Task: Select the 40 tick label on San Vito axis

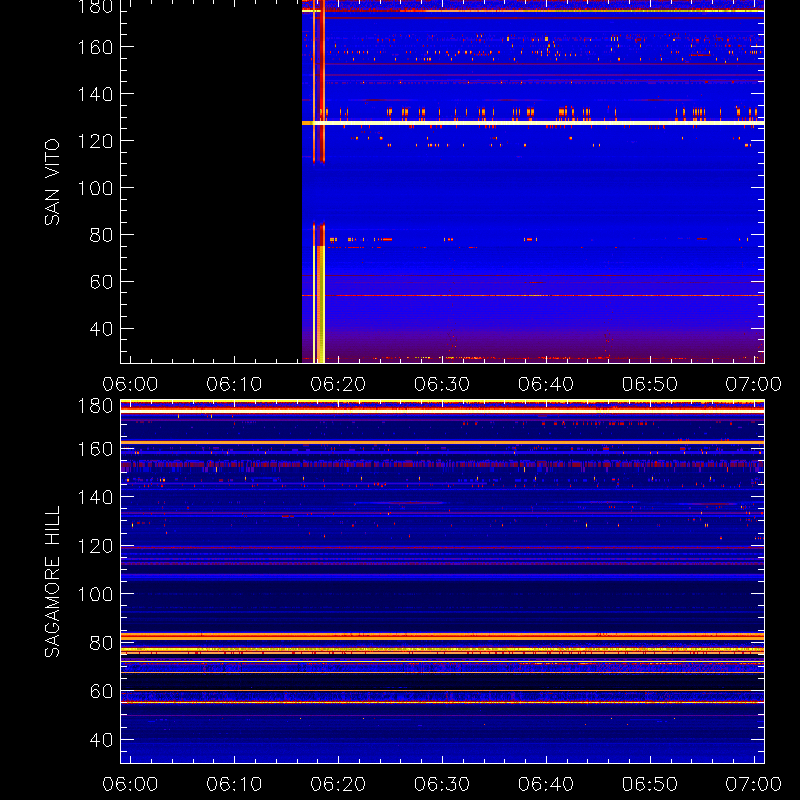Action: click(101, 329)
